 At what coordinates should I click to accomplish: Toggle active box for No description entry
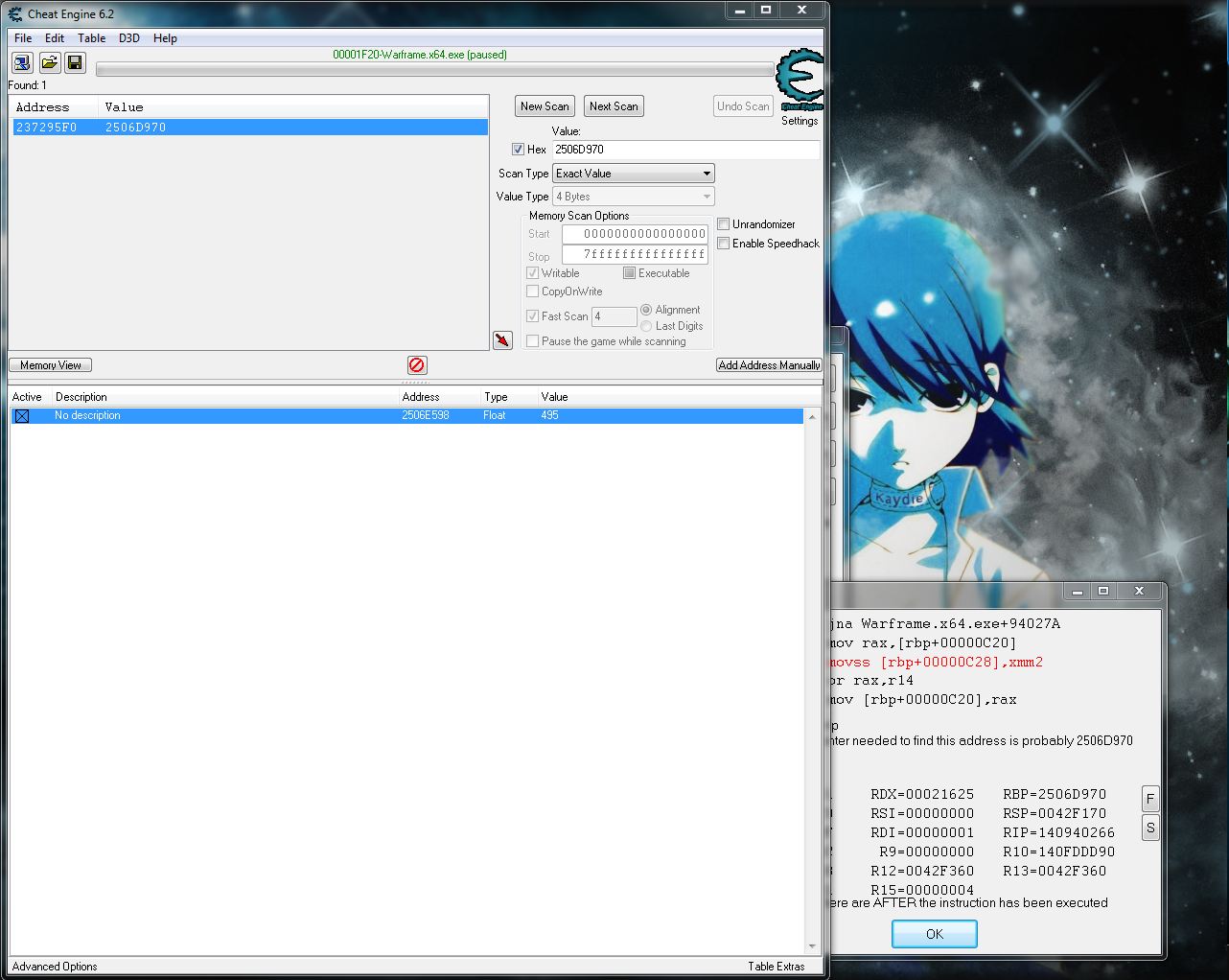tap(22, 416)
